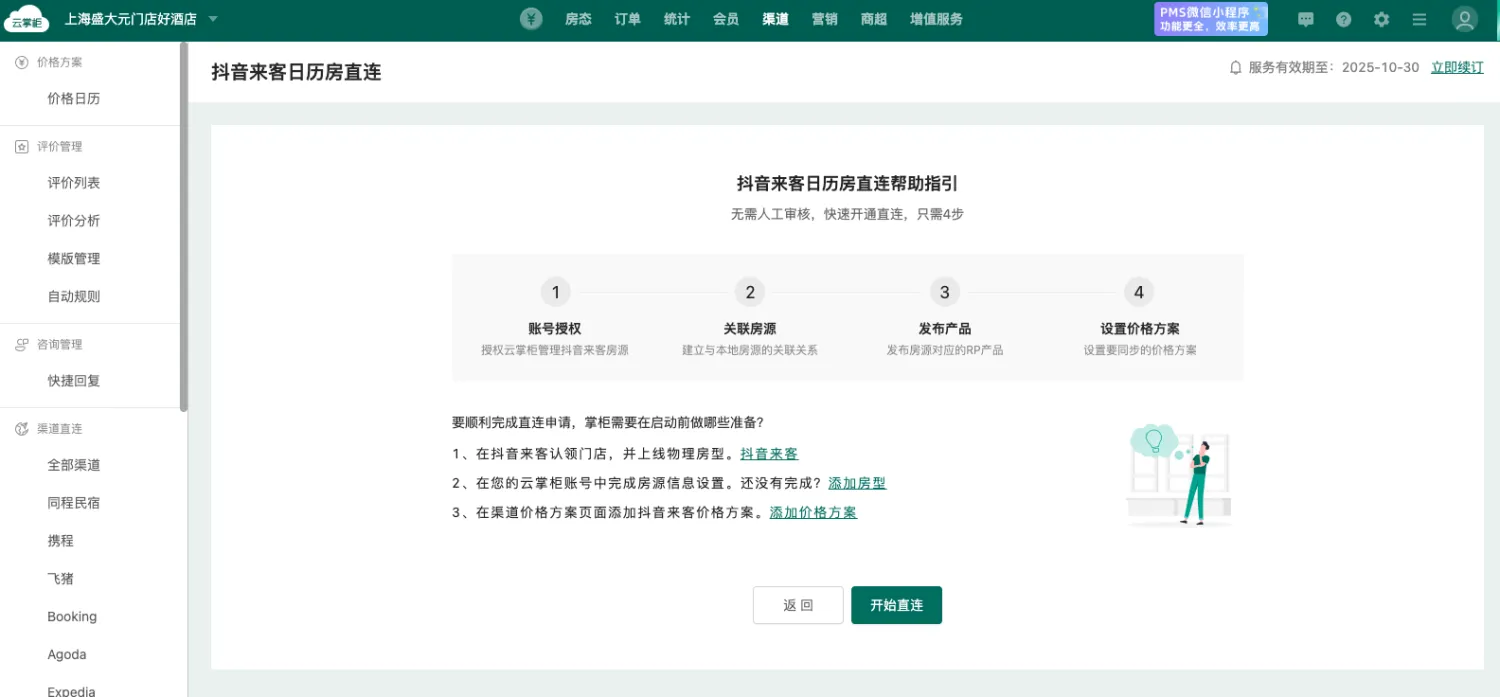Click the 发布产品 step label
Viewport: 1500px width, 697px height.
(945, 329)
